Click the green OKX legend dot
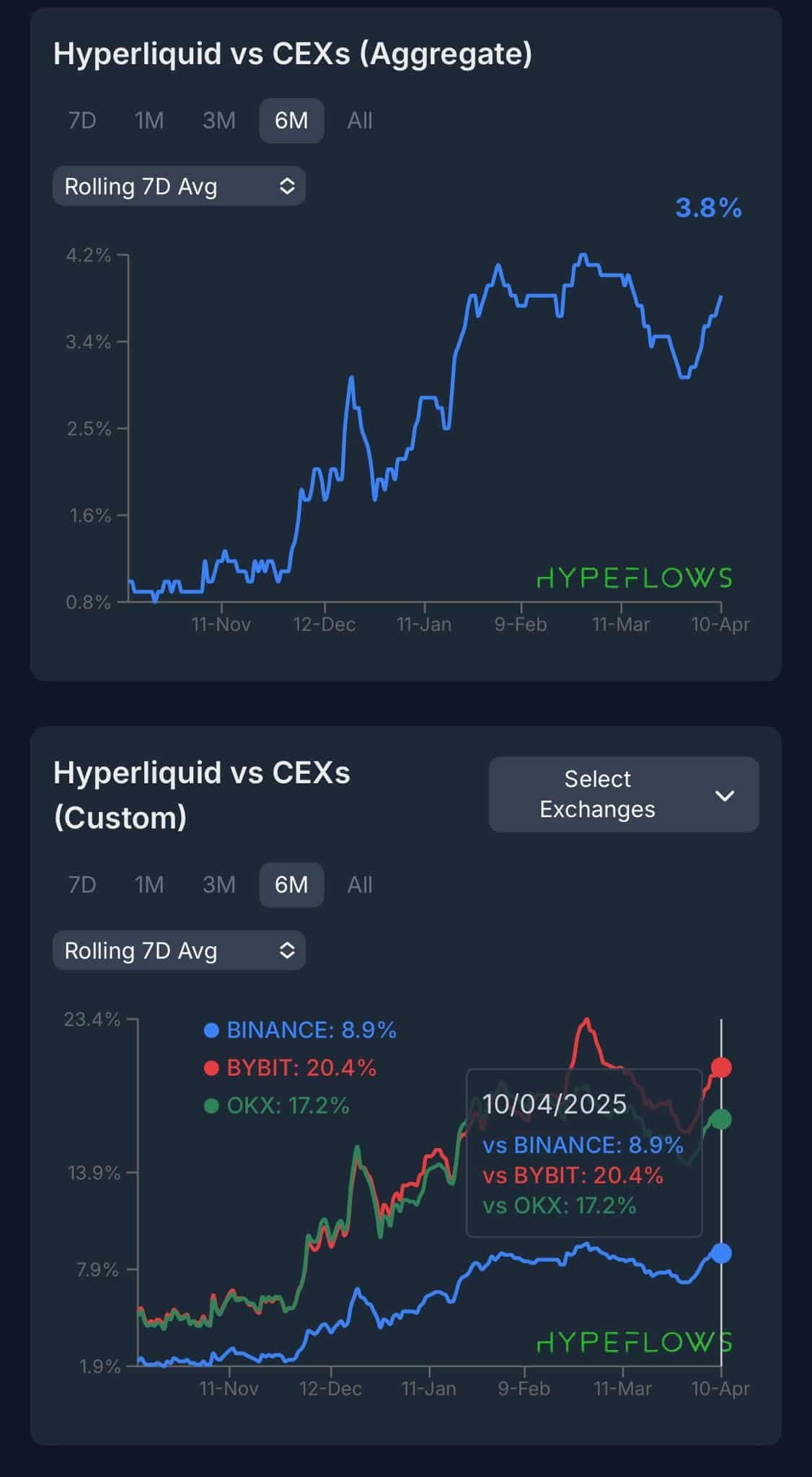The width and height of the screenshot is (812, 1477). point(211,1106)
